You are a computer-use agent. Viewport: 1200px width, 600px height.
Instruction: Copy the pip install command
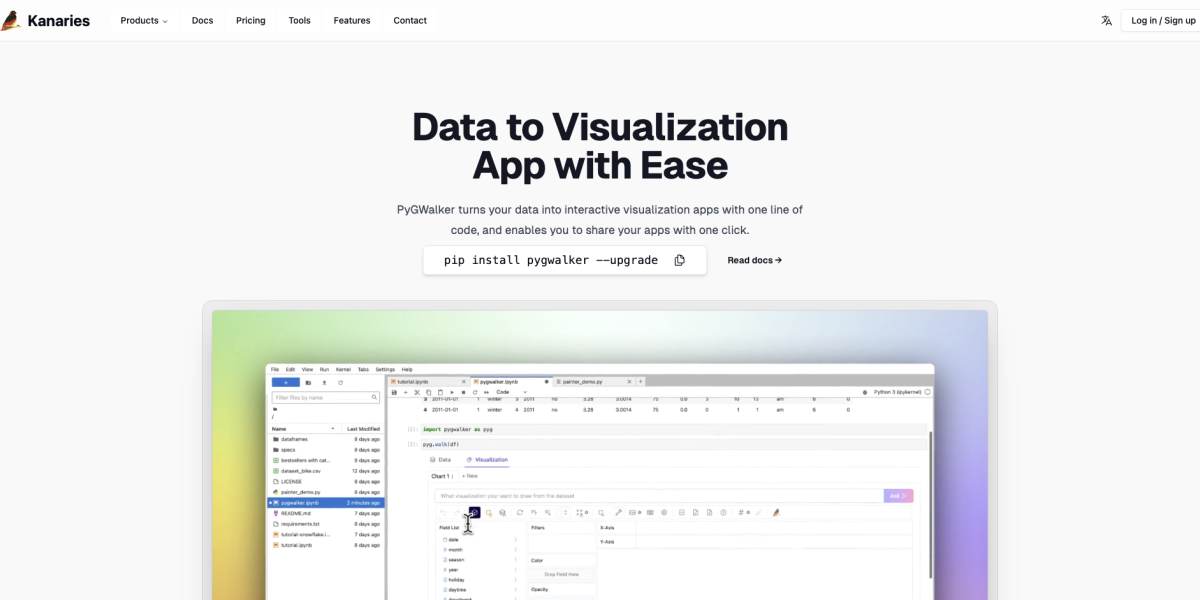(679, 260)
